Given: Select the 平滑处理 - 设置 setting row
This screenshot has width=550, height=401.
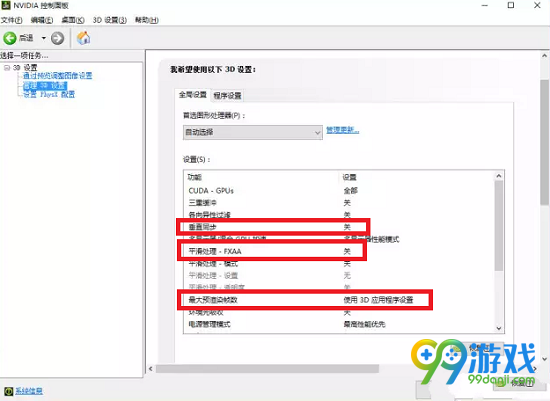Looking at the screenshot, I should [x=339, y=275].
